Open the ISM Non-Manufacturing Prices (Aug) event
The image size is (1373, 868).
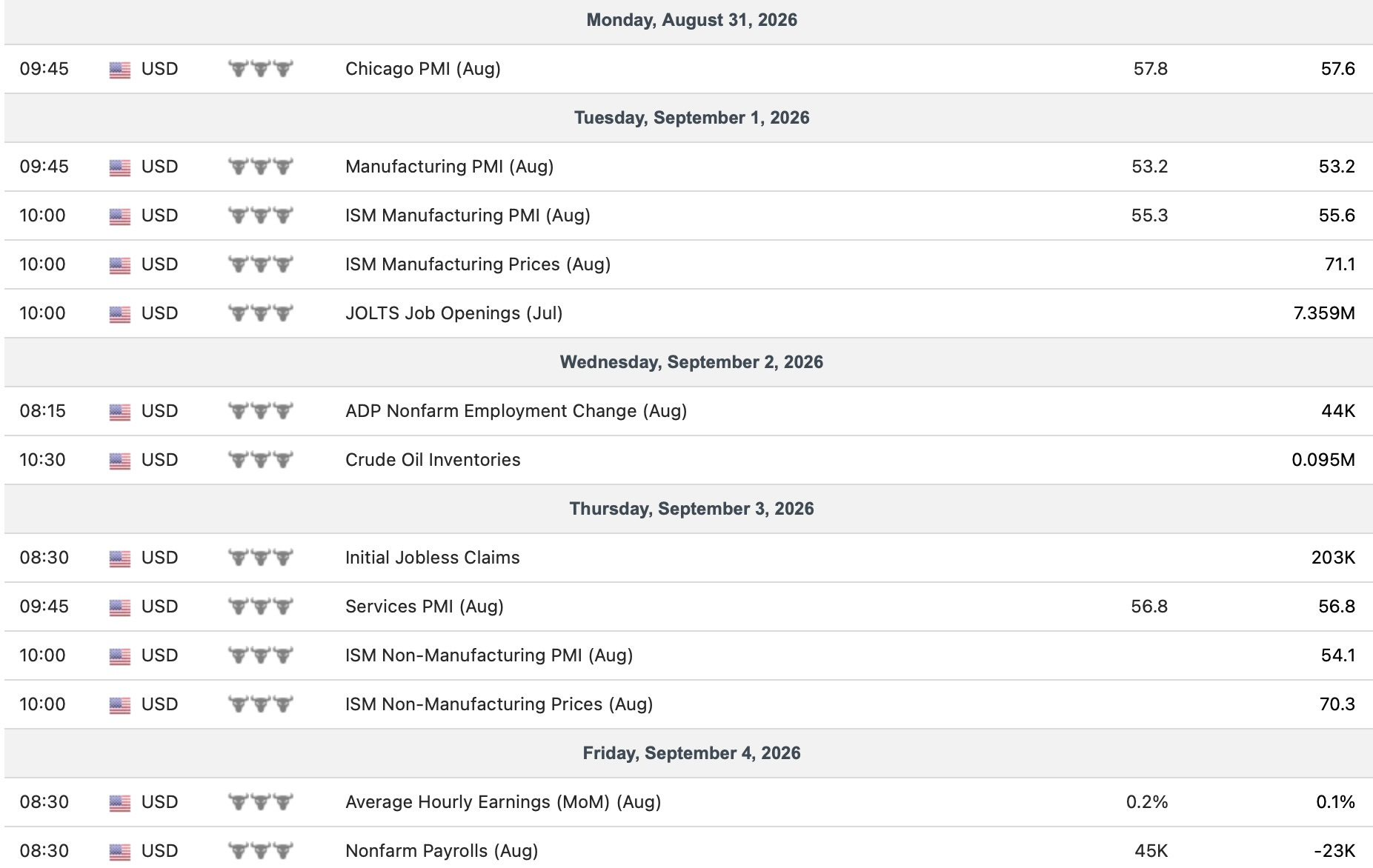pyautogui.click(x=499, y=704)
